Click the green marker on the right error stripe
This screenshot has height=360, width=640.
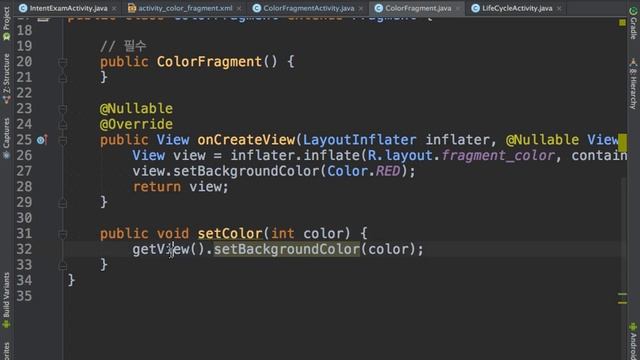pyautogui.click(x=622, y=294)
